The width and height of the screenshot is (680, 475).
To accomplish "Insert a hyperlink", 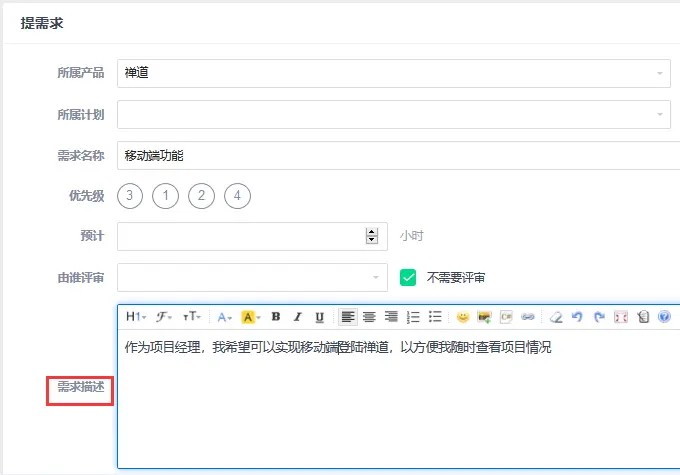I will pyautogui.click(x=528, y=317).
